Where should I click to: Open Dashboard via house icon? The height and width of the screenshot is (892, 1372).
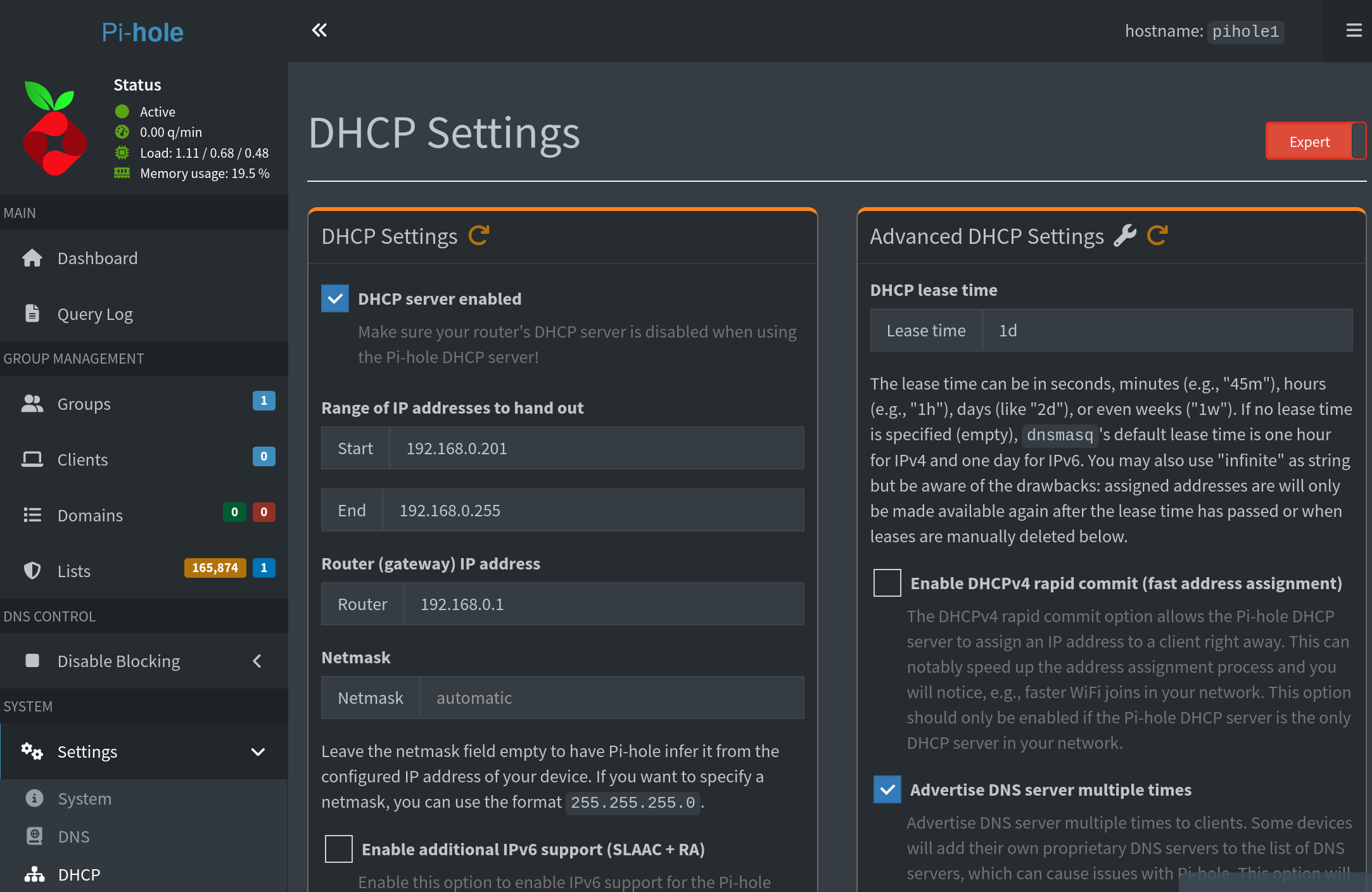click(x=32, y=258)
